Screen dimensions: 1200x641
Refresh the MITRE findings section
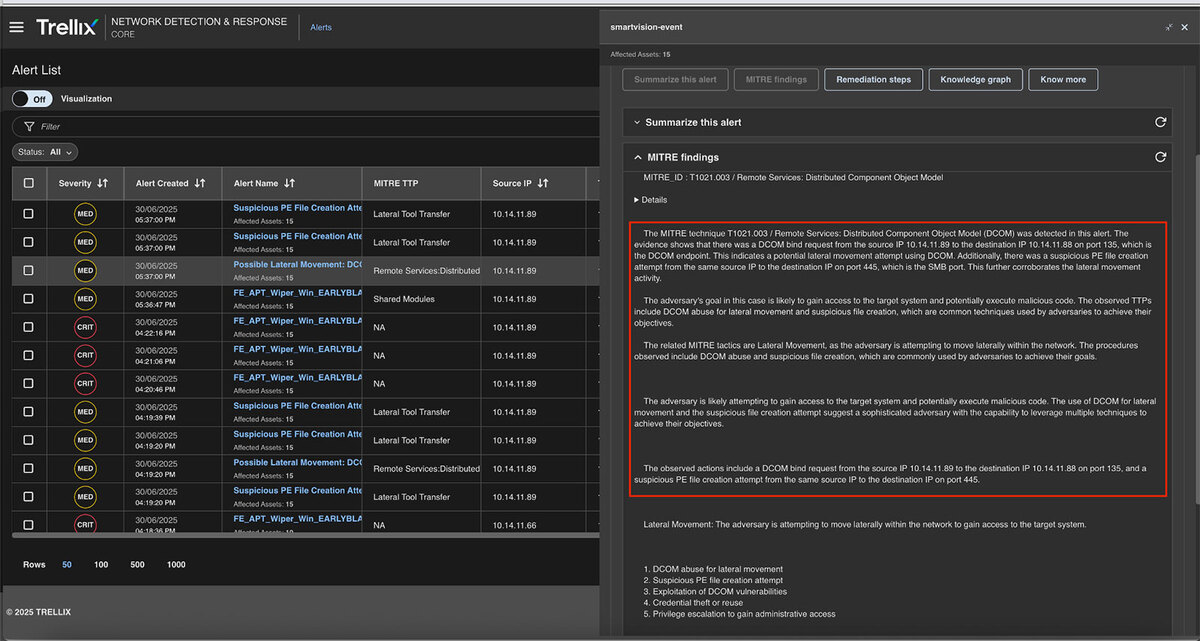point(1160,157)
